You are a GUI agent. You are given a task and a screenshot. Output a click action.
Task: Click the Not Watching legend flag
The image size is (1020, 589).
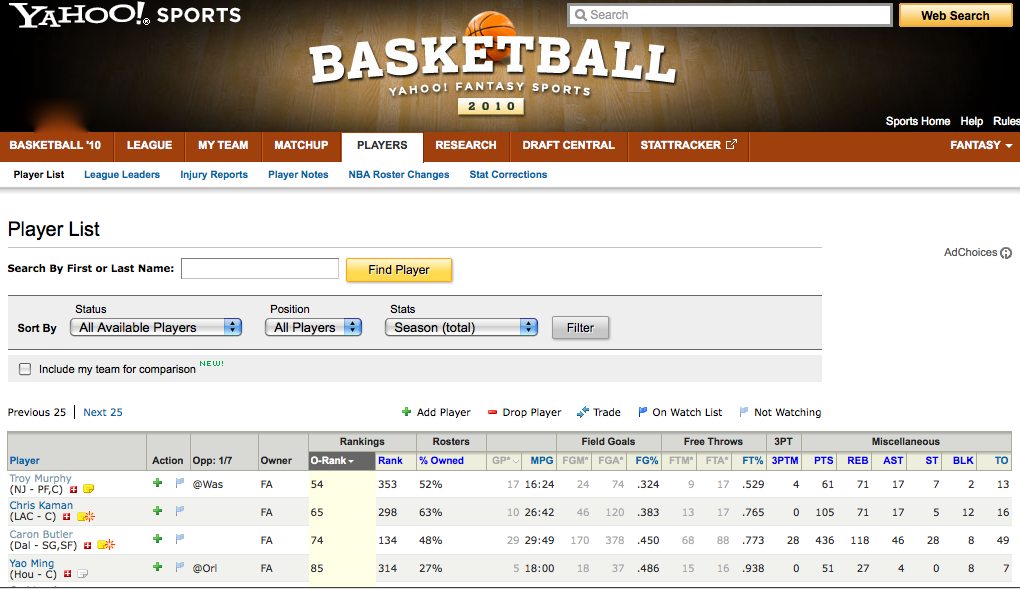744,411
